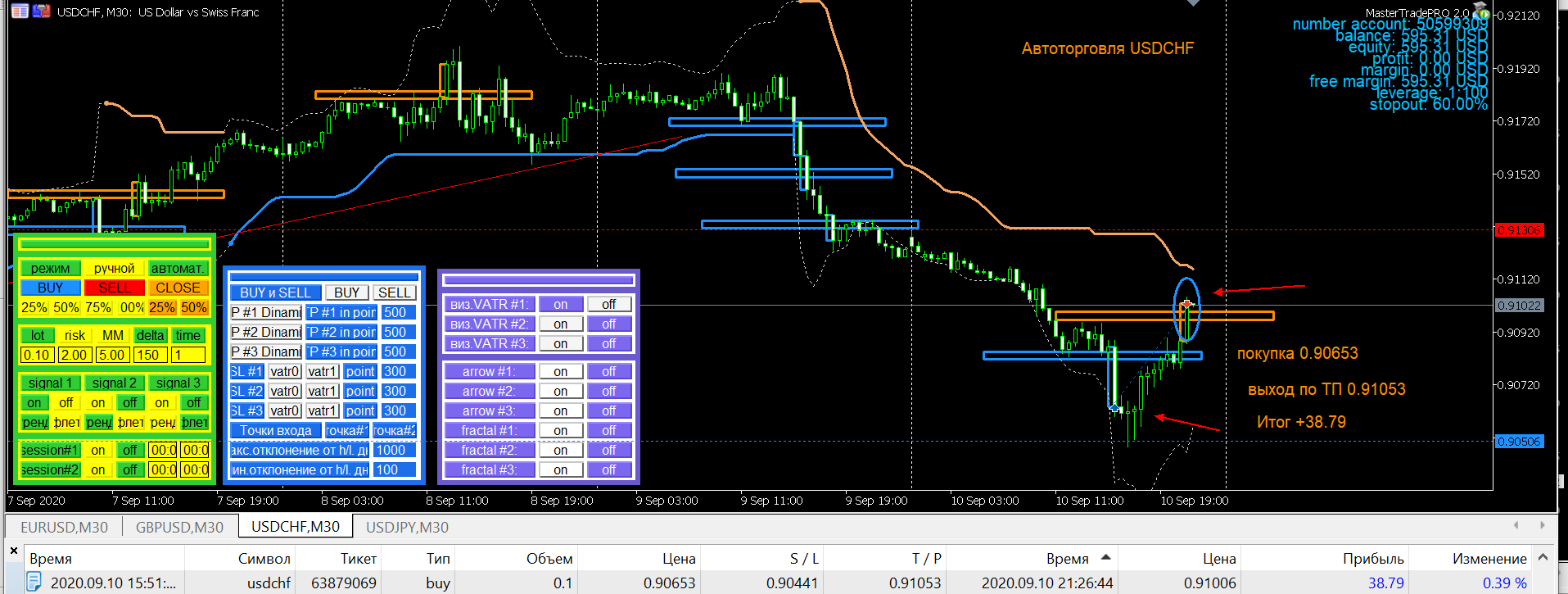Click the MasterTradePRO expert advisor hat icon
The height and width of the screenshot is (594, 1568).
click(1480, 11)
